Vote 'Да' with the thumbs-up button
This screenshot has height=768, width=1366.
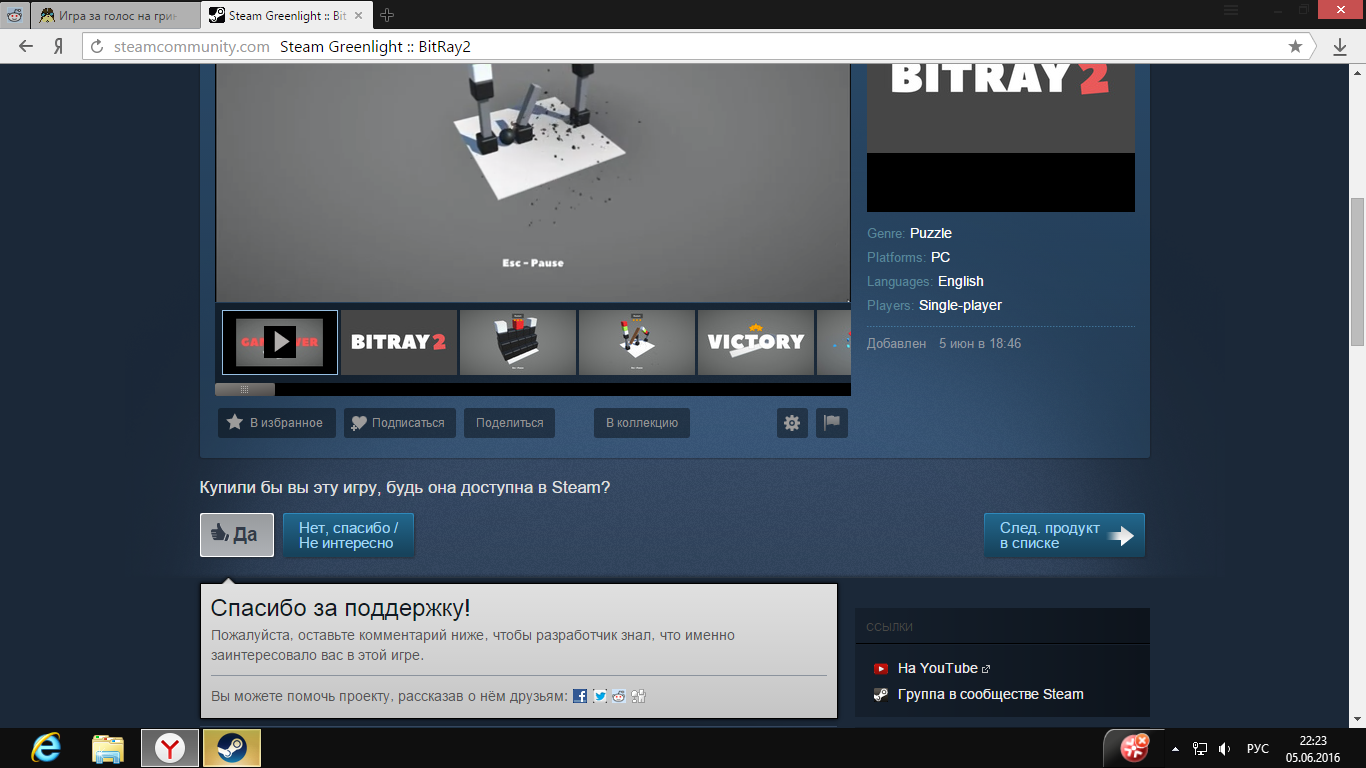pos(237,535)
